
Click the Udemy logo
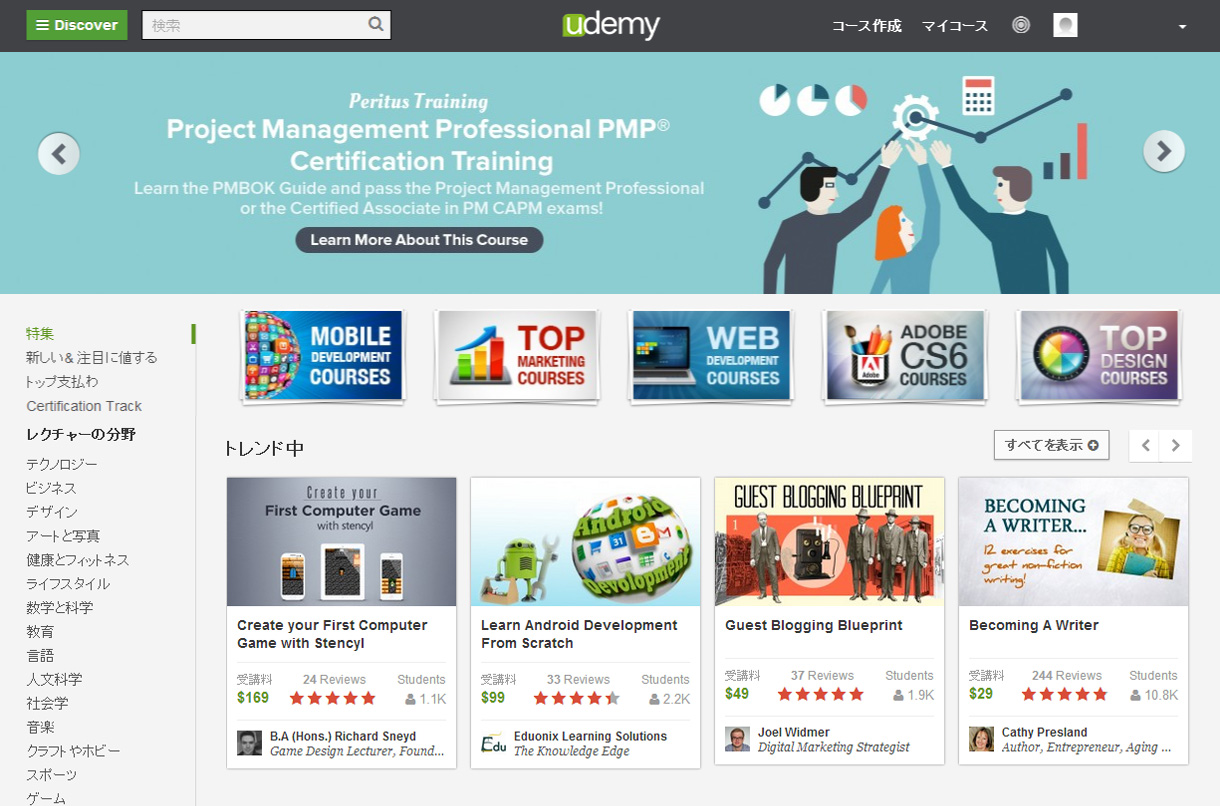pos(611,25)
